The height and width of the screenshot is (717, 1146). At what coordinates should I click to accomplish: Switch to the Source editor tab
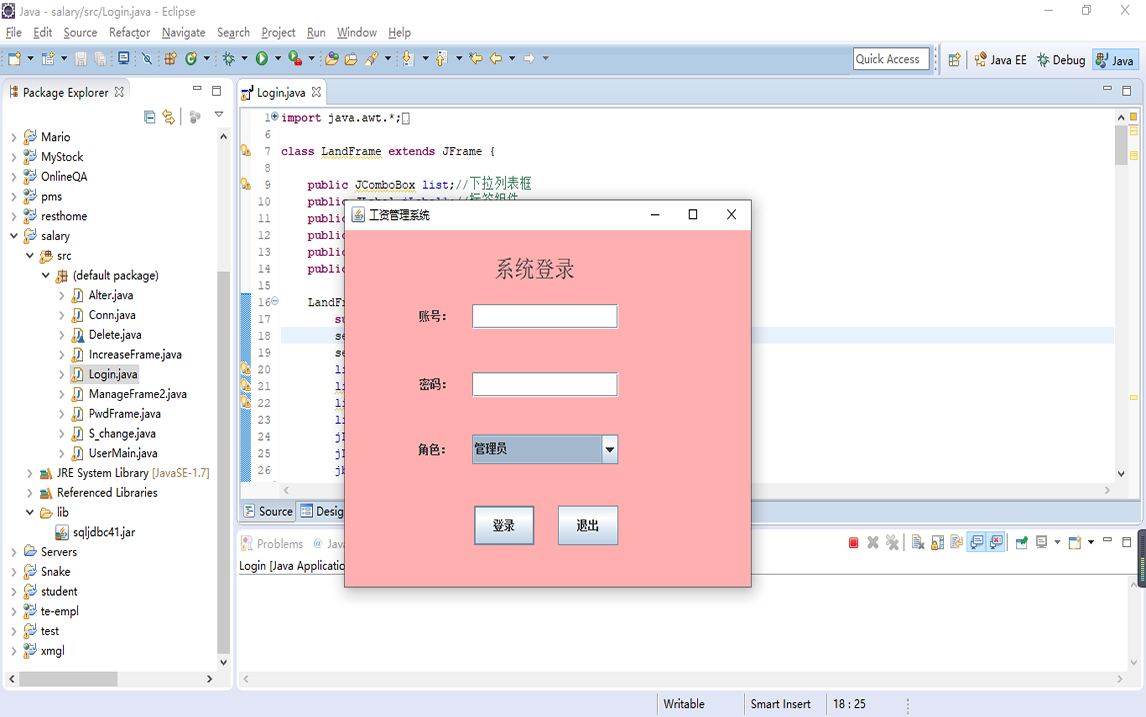coord(268,511)
